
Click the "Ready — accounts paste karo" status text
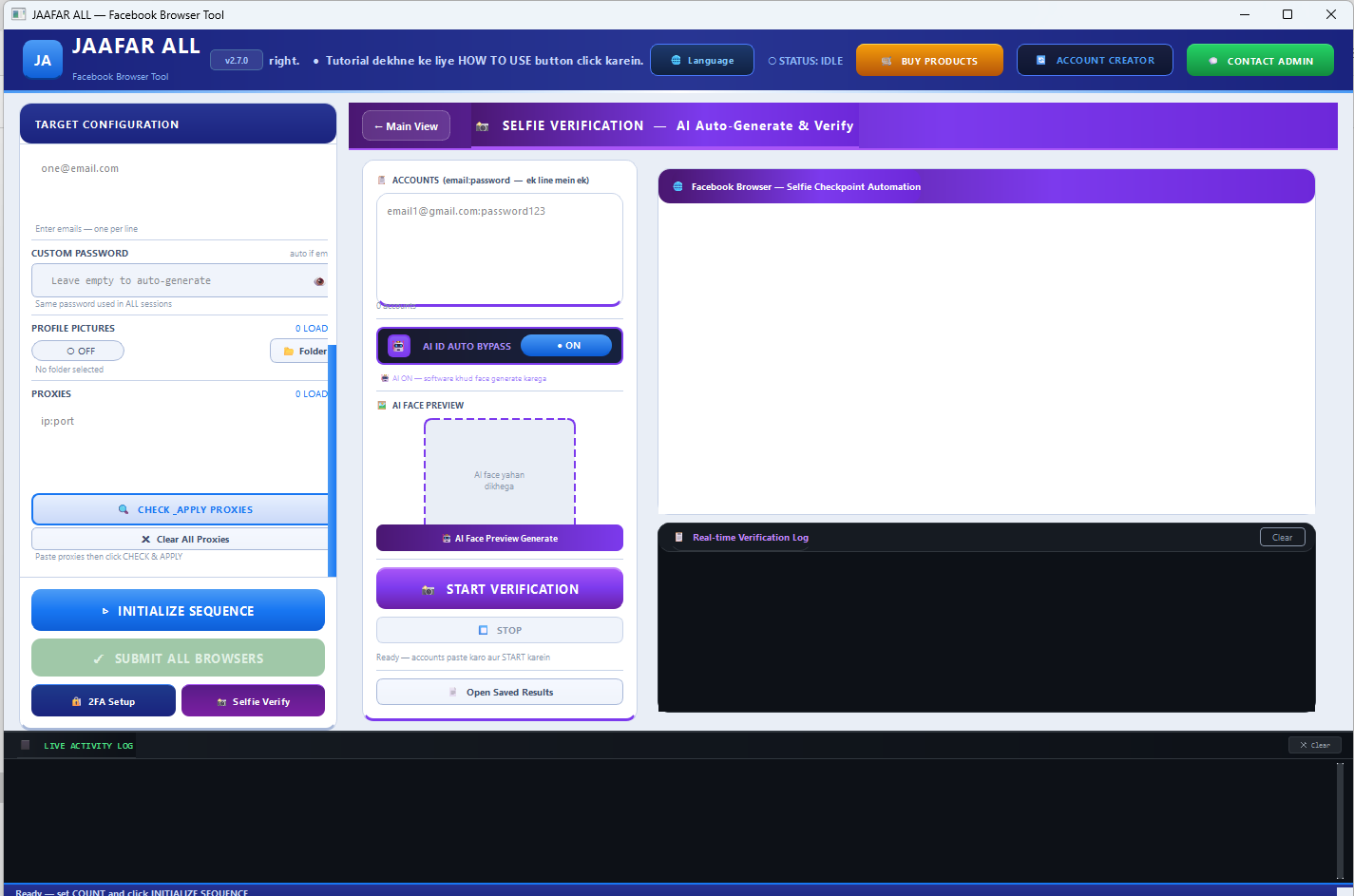[464, 658]
